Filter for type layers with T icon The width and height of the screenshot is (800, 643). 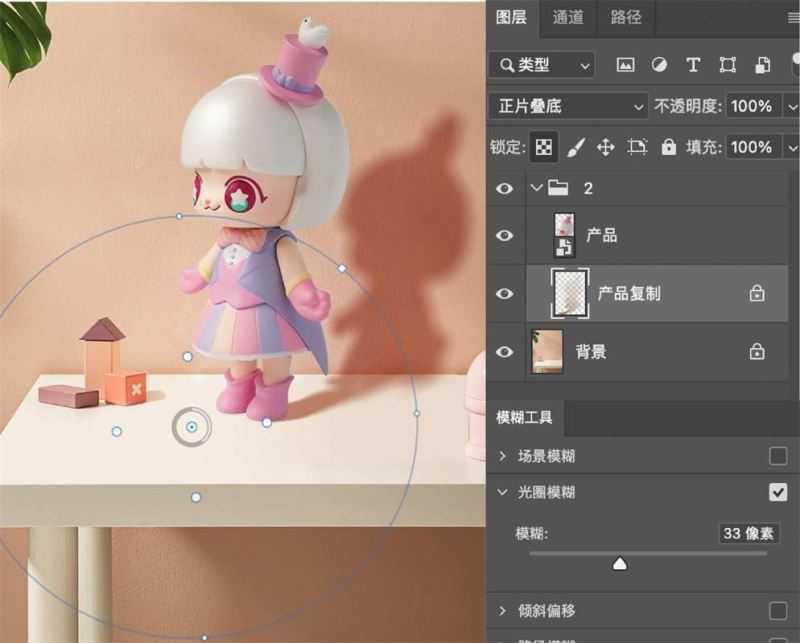[x=693, y=65]
